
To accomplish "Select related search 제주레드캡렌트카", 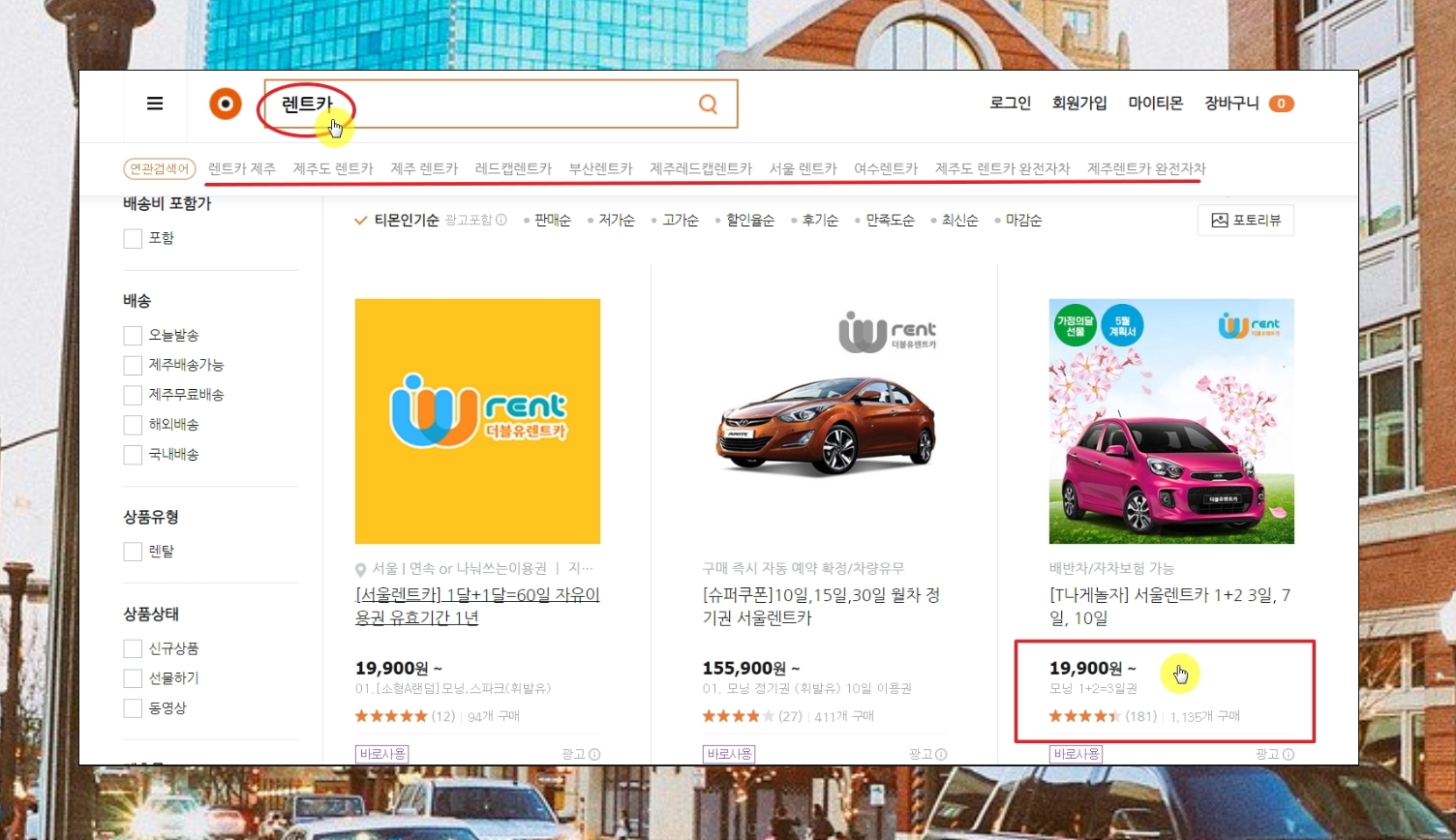I will coord(701,168).
